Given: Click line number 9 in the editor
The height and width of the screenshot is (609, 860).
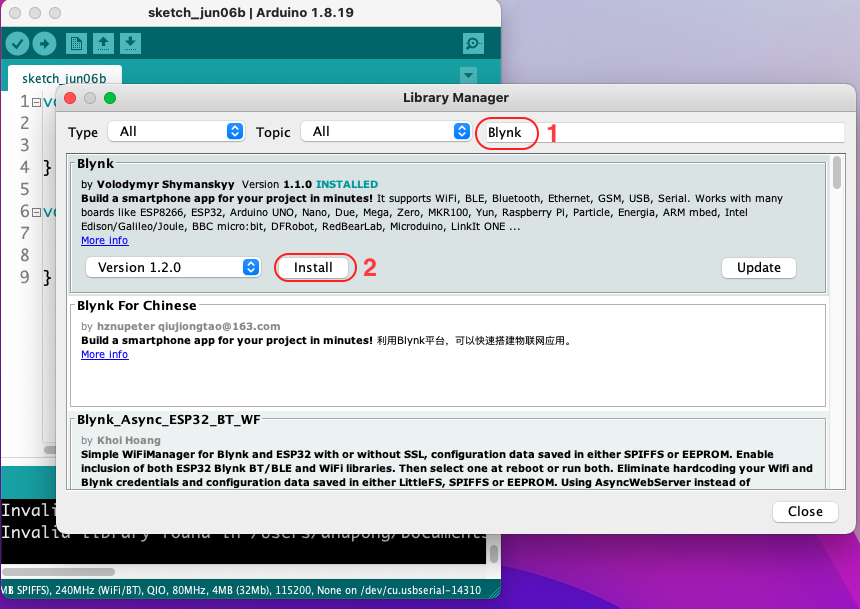Looking at the screenshot, I should coord(25,277).
